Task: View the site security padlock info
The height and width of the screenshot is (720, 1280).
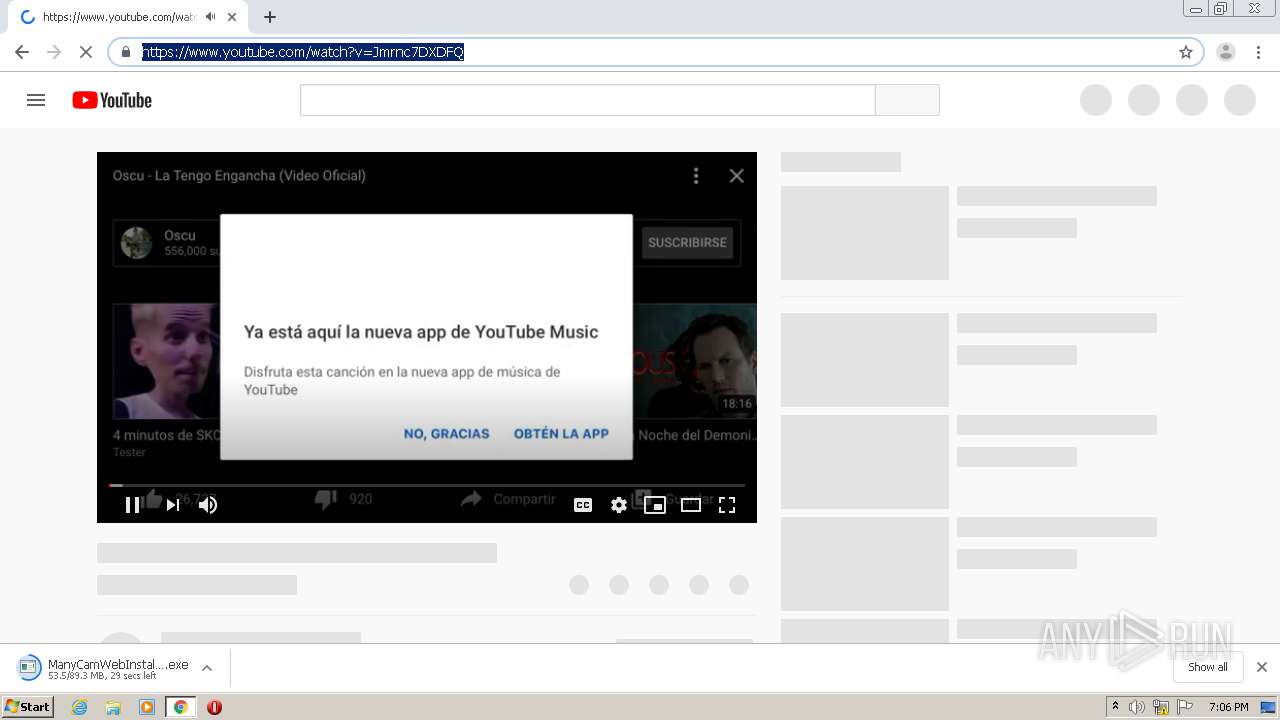Action: point(126,52)
